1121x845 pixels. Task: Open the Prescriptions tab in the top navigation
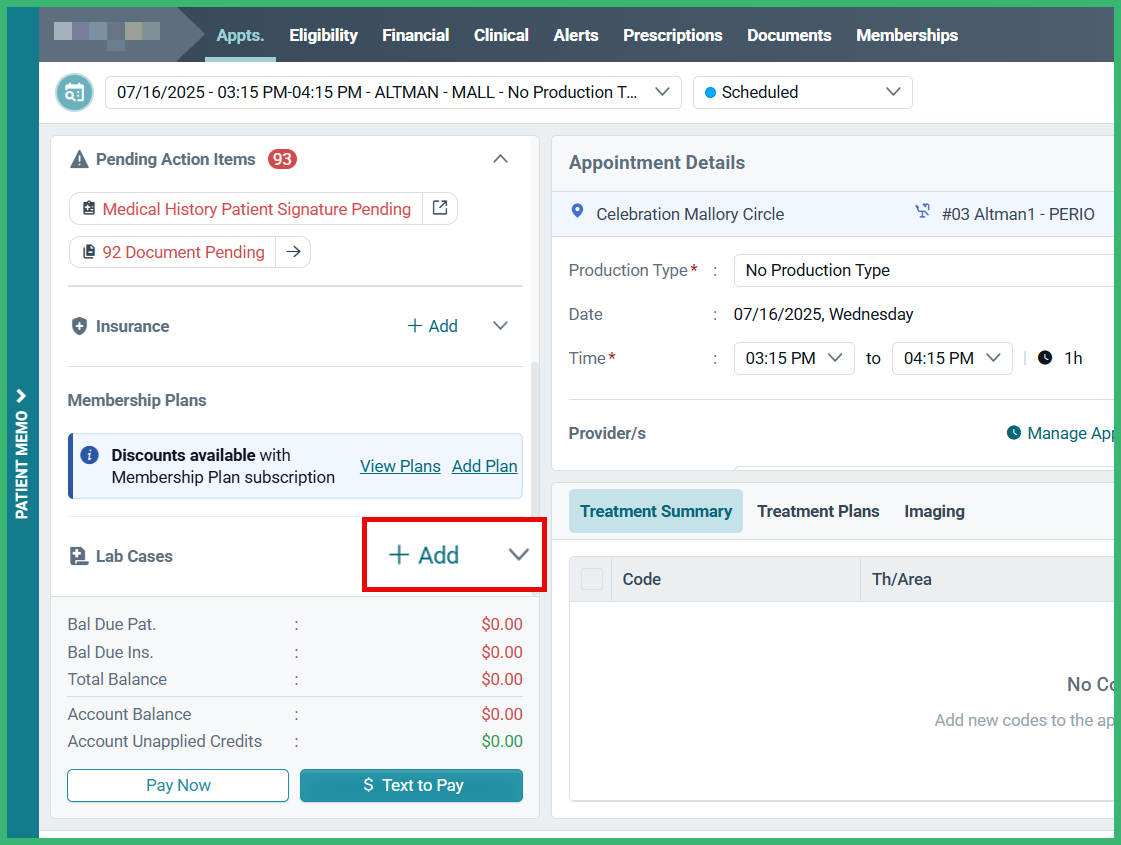tap(672, 34)
